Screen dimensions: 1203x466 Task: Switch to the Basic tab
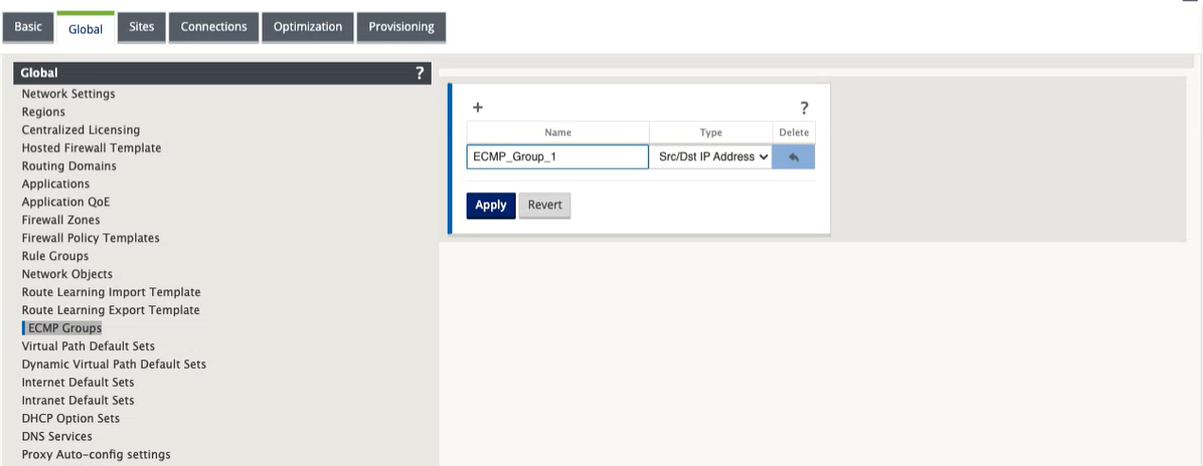28,27
